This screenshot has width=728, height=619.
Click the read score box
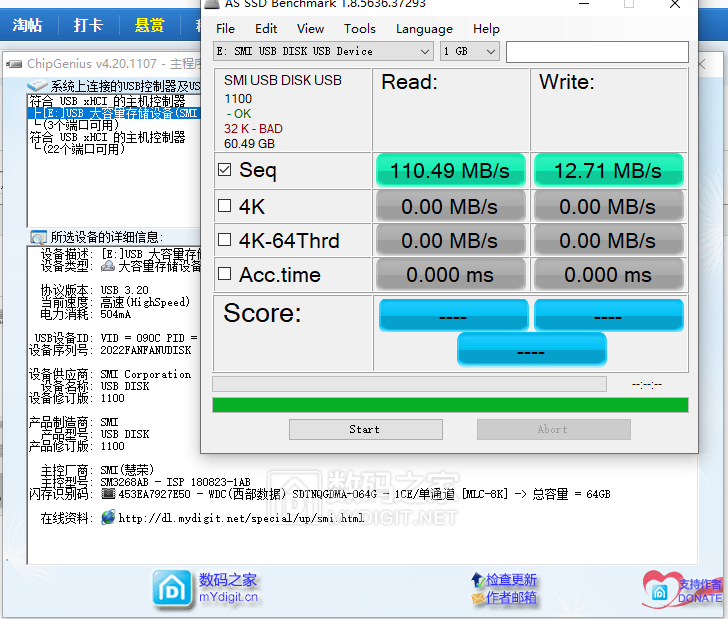tap(454, 316)
